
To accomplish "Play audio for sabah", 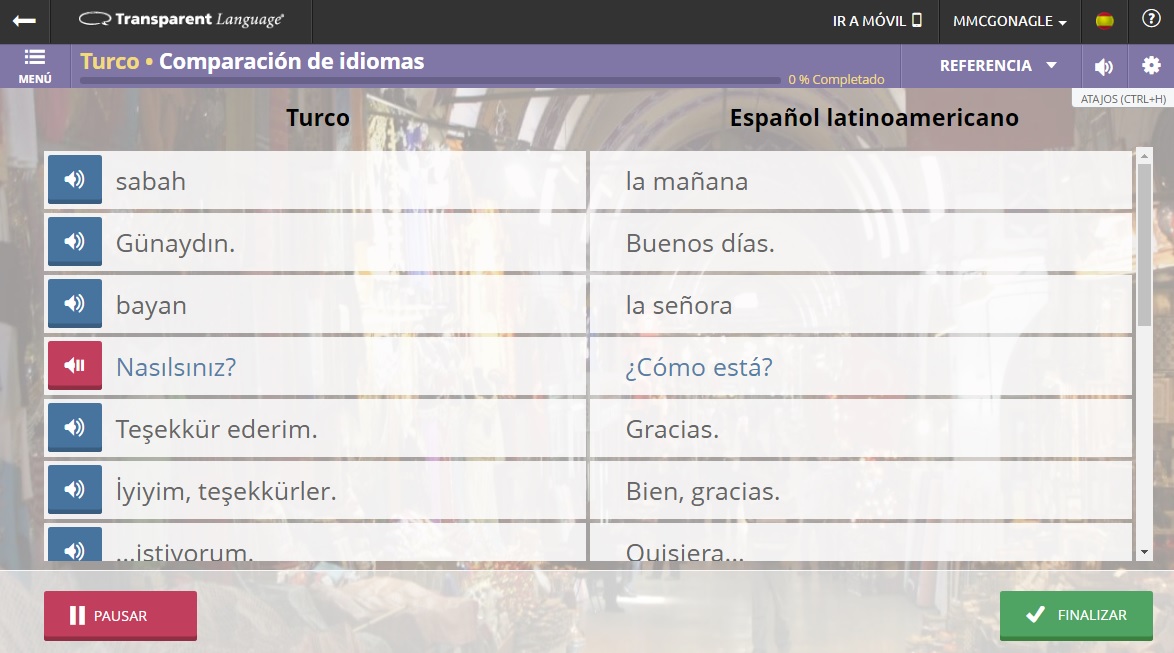I will coord(75,181).
